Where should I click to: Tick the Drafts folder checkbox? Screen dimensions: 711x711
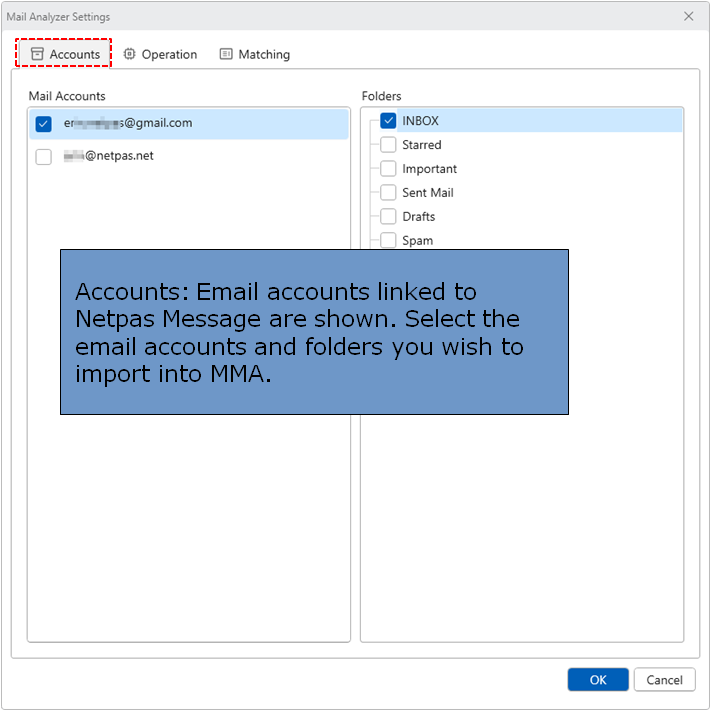pyautogui.click(x=388, y=217)
